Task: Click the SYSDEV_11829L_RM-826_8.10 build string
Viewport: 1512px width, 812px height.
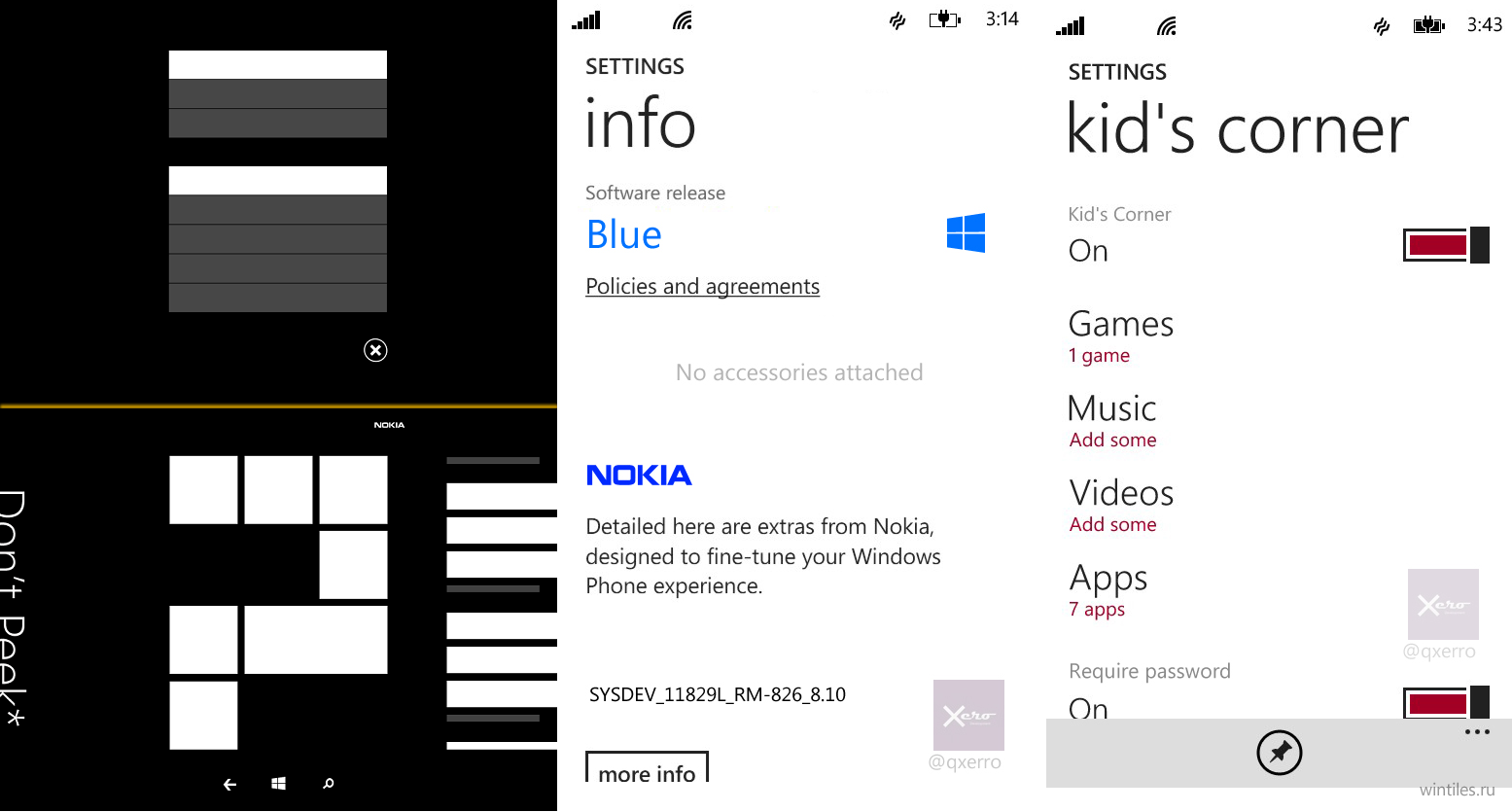Action: click(x=718, y=694)
